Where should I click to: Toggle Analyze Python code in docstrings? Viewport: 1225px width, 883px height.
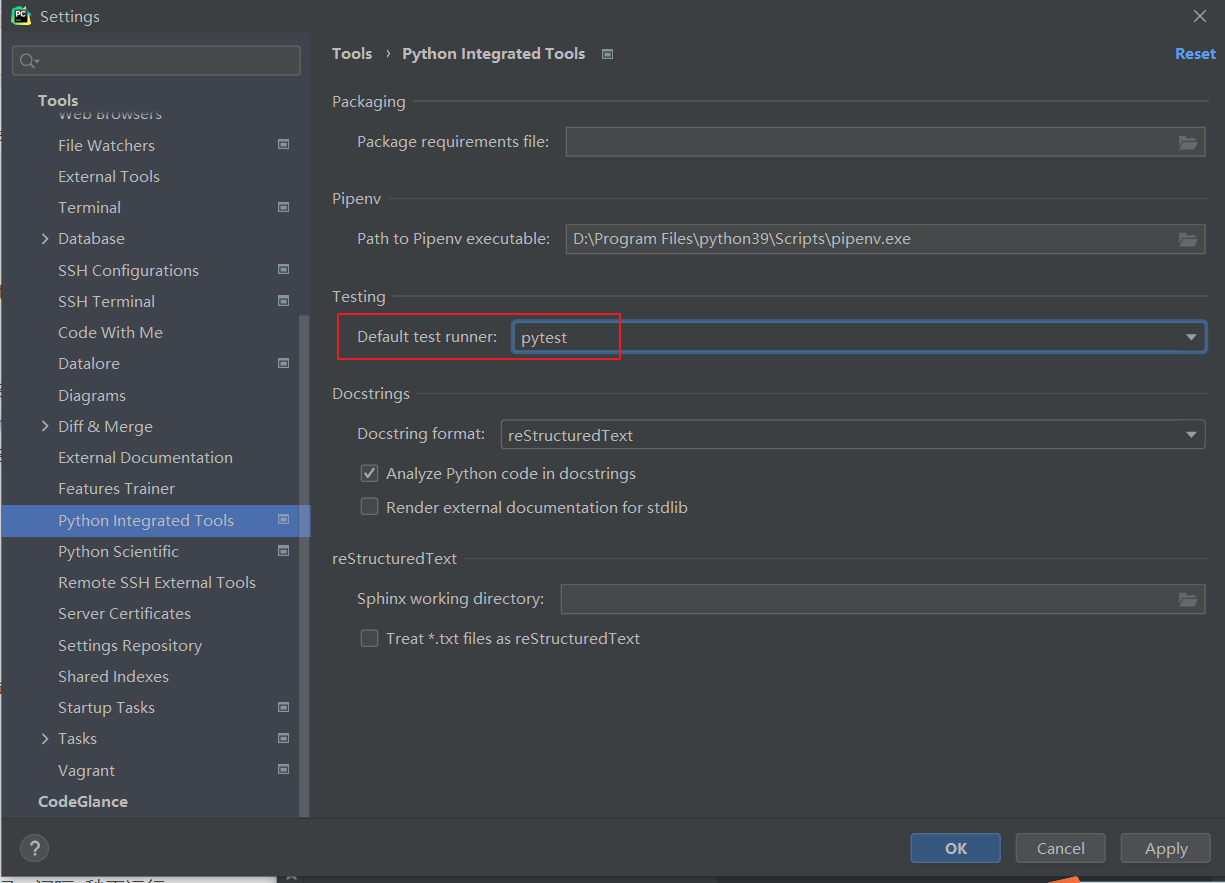(x=370, y=473)
